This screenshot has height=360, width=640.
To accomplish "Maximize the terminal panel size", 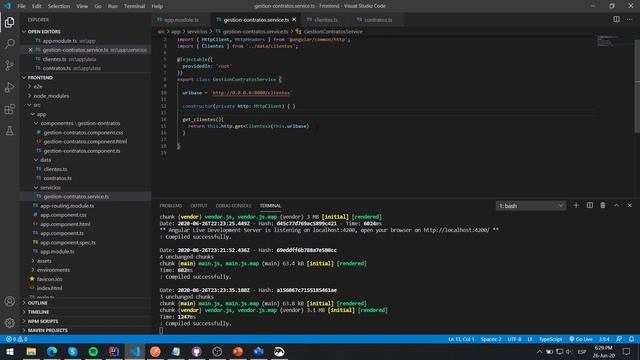I will point(616,205).
